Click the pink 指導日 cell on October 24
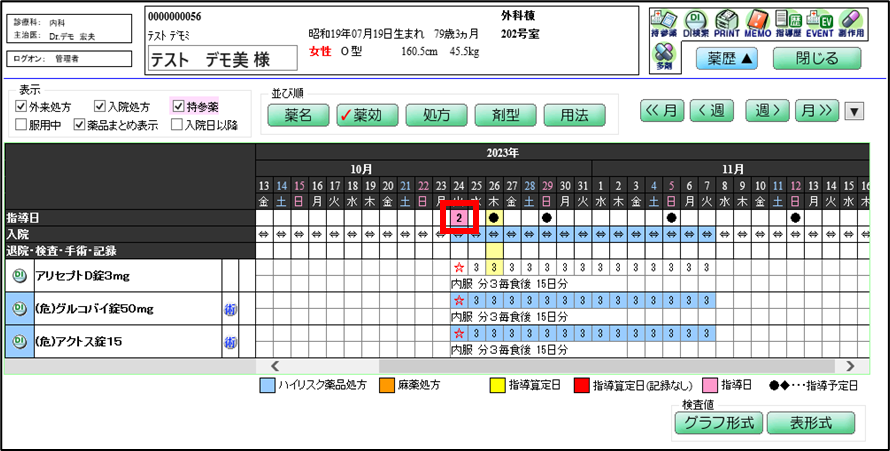Image resolution: width=890 pixels, height=451 pixels. click(459, 217)
